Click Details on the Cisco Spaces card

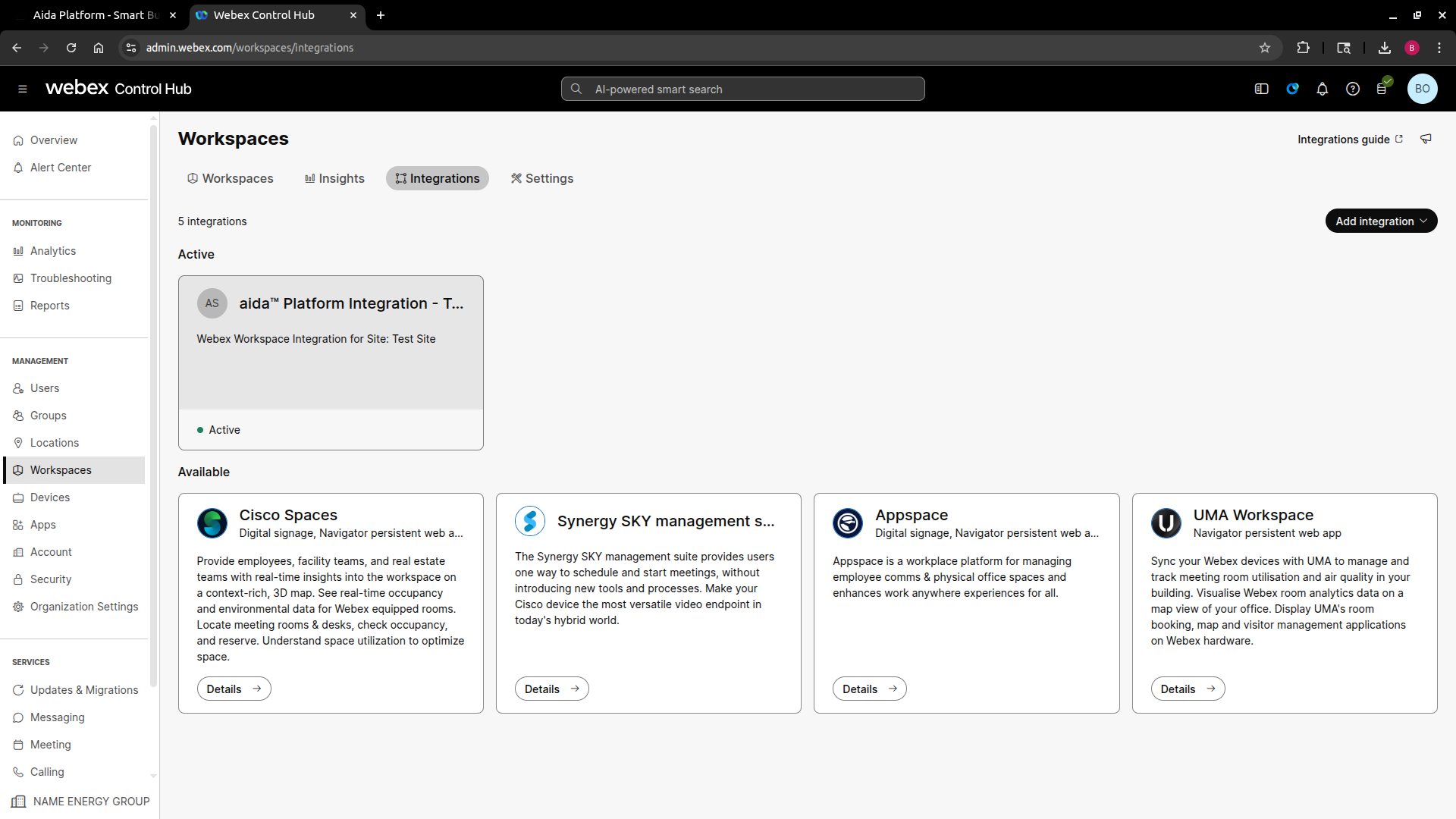(x=233, y=689)
